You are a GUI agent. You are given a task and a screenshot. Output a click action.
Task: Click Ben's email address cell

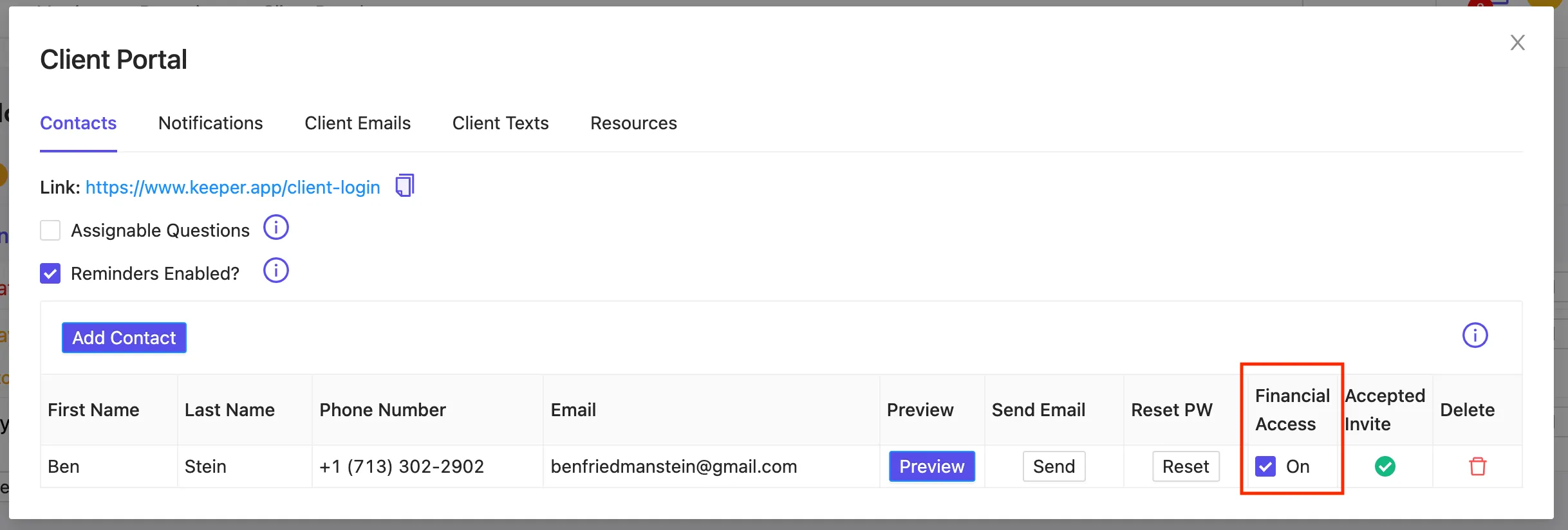[x=711, y=466]
